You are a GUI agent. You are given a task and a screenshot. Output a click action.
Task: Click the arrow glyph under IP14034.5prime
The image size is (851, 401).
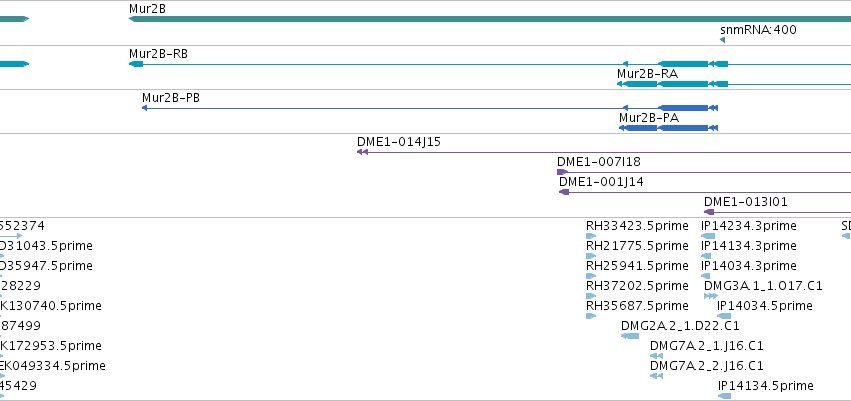pyautogui.click(x=724, y=316)
